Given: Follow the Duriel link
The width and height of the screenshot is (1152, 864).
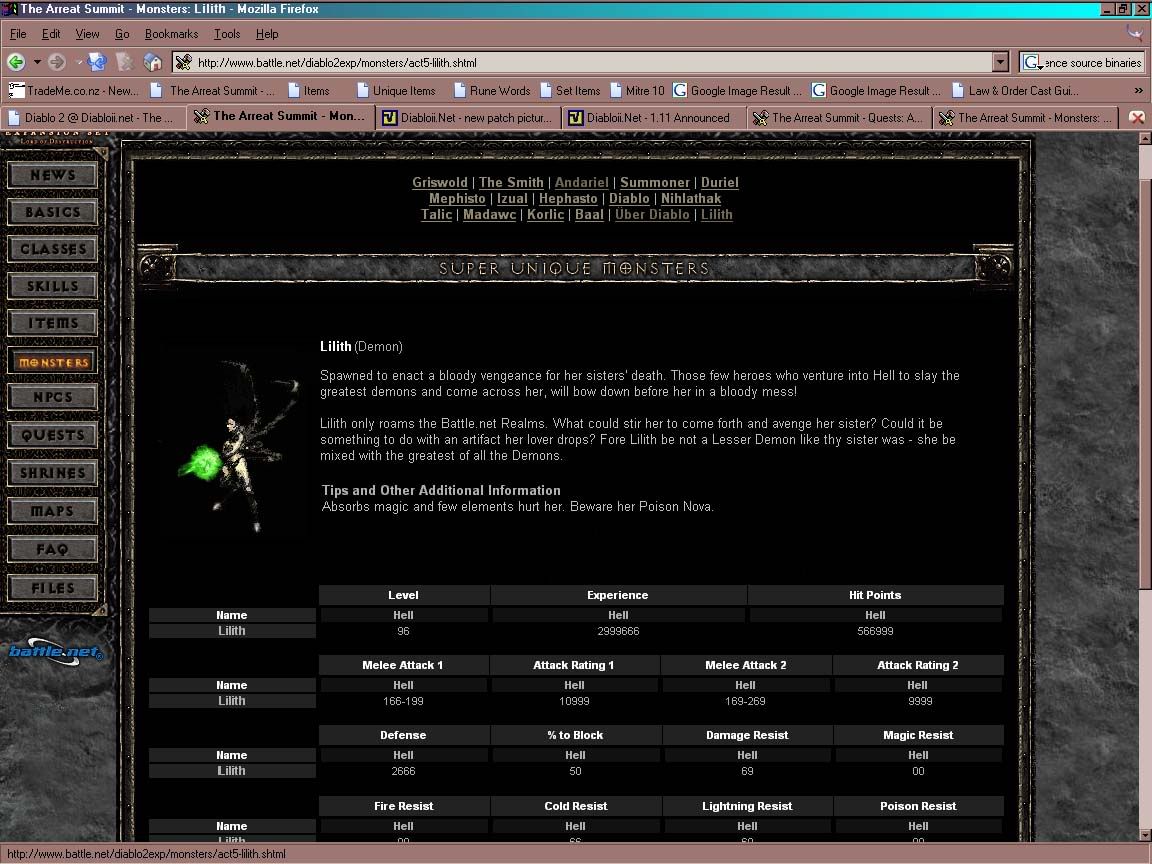Looking at the screenshot, I should click(x=720, y=182).
